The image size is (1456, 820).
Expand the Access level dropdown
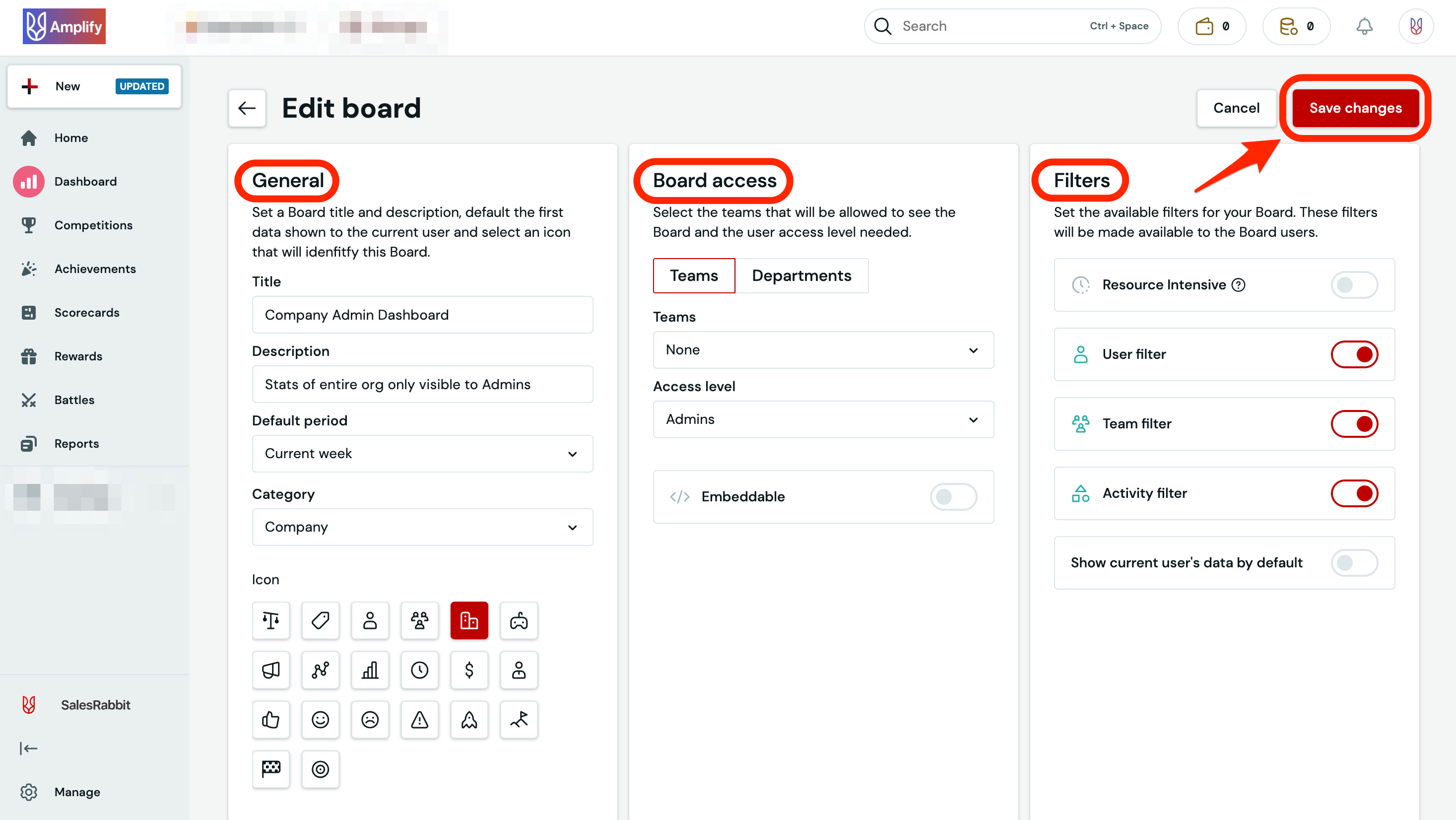pos(823,419)
